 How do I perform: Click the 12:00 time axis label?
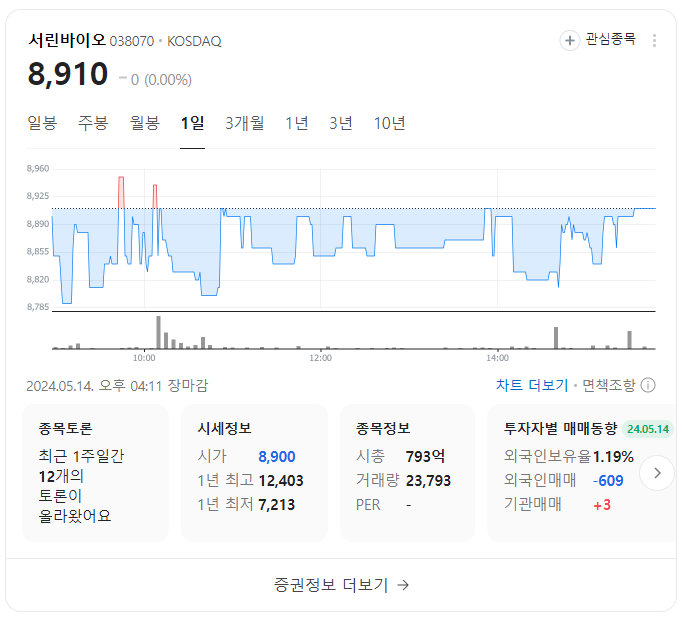(321, 358)
